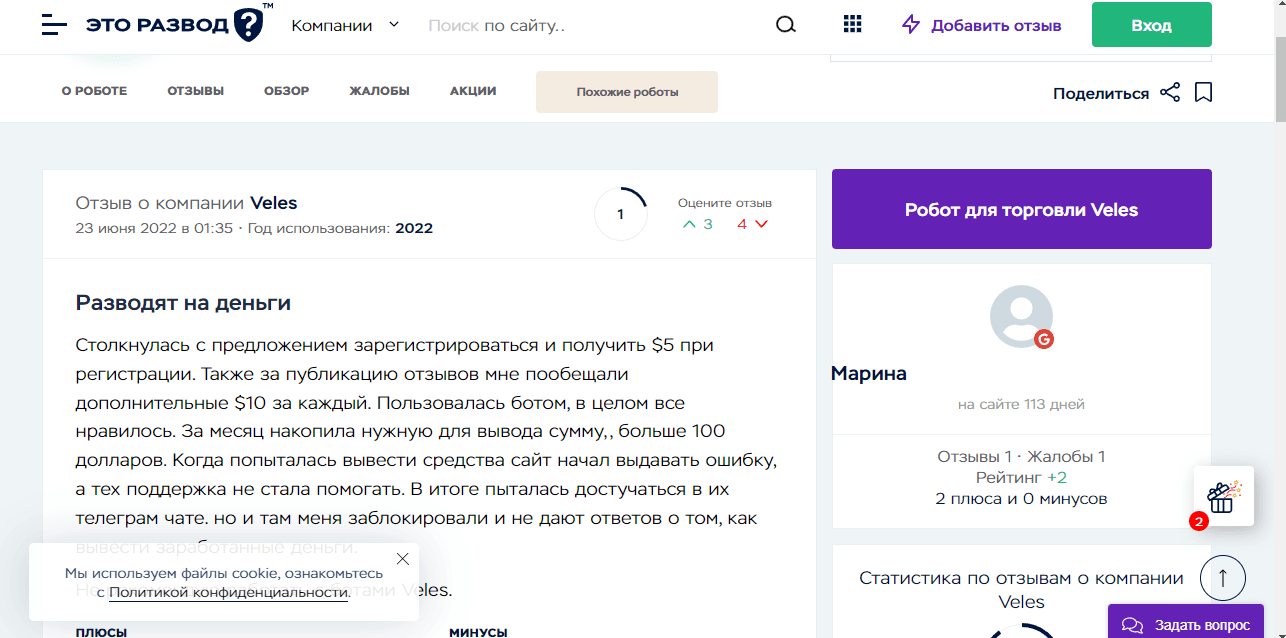
Task: Select the ОБЗОР tab
Action: [x=286, y=91]
